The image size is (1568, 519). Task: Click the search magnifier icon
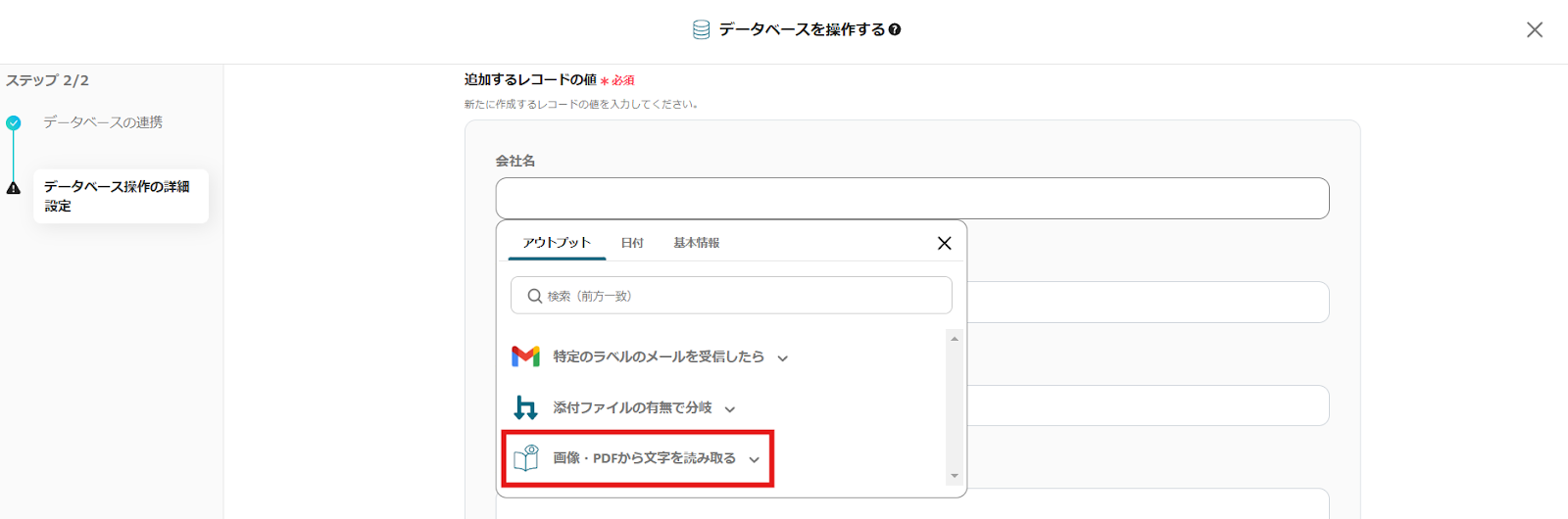coord(534,296)
